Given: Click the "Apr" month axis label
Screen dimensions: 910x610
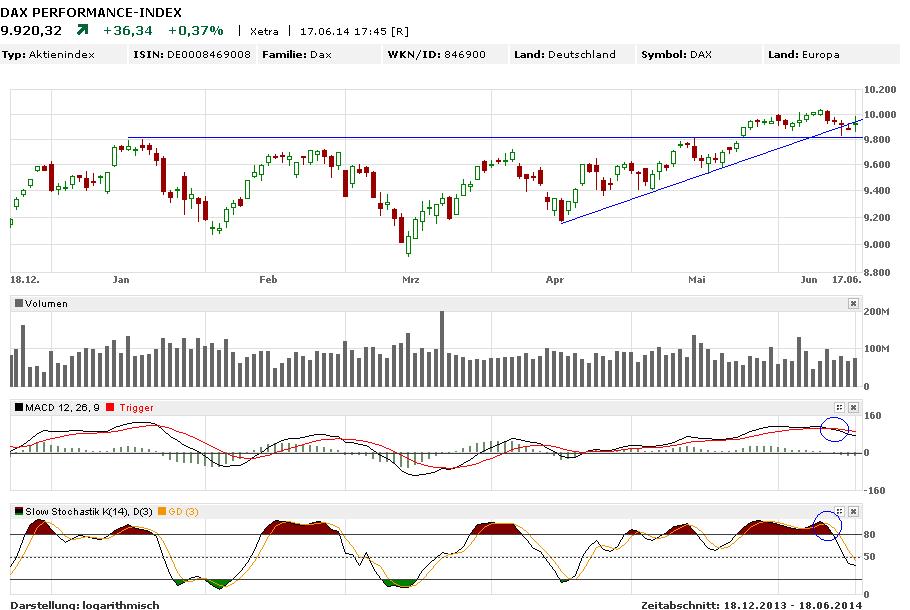Looking at the screenshot, I should click(x=555, y=279).
